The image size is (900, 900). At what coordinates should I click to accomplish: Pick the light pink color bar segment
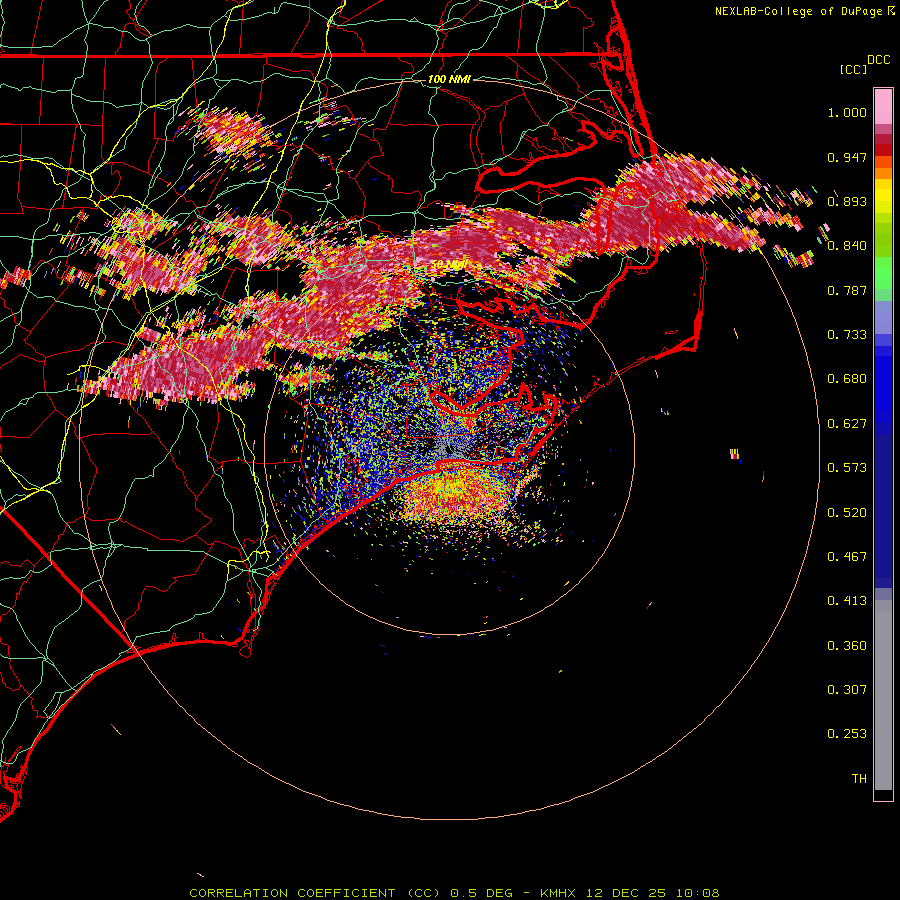pos(883,106)
